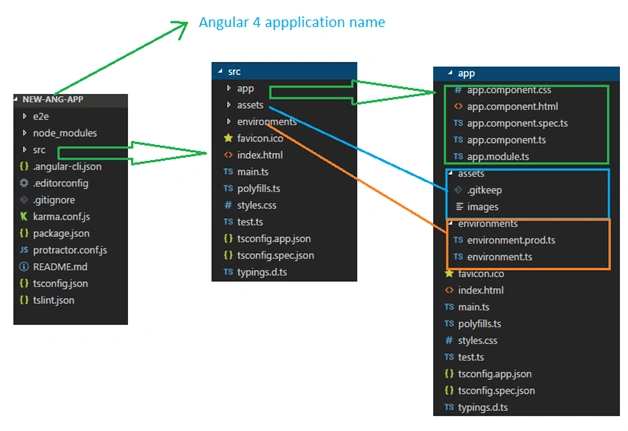Click the app.component.spec.ts TS icon
This screenshot has height=431, width=628.
tap(458, 123)
